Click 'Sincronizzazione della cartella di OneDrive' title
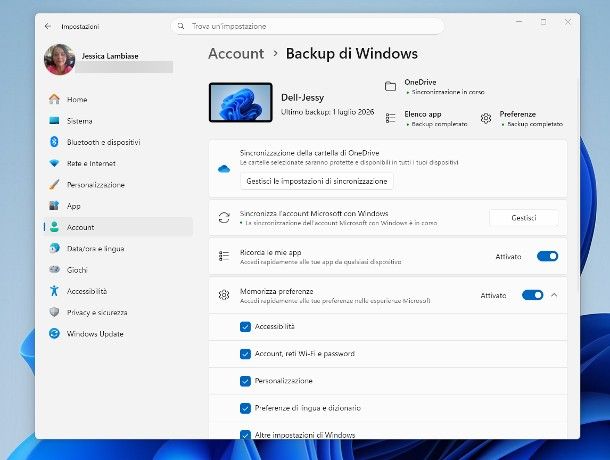Image resolution: width=610 pixels, height=460 pixels. pyautogui.click(x=309, y=153)
